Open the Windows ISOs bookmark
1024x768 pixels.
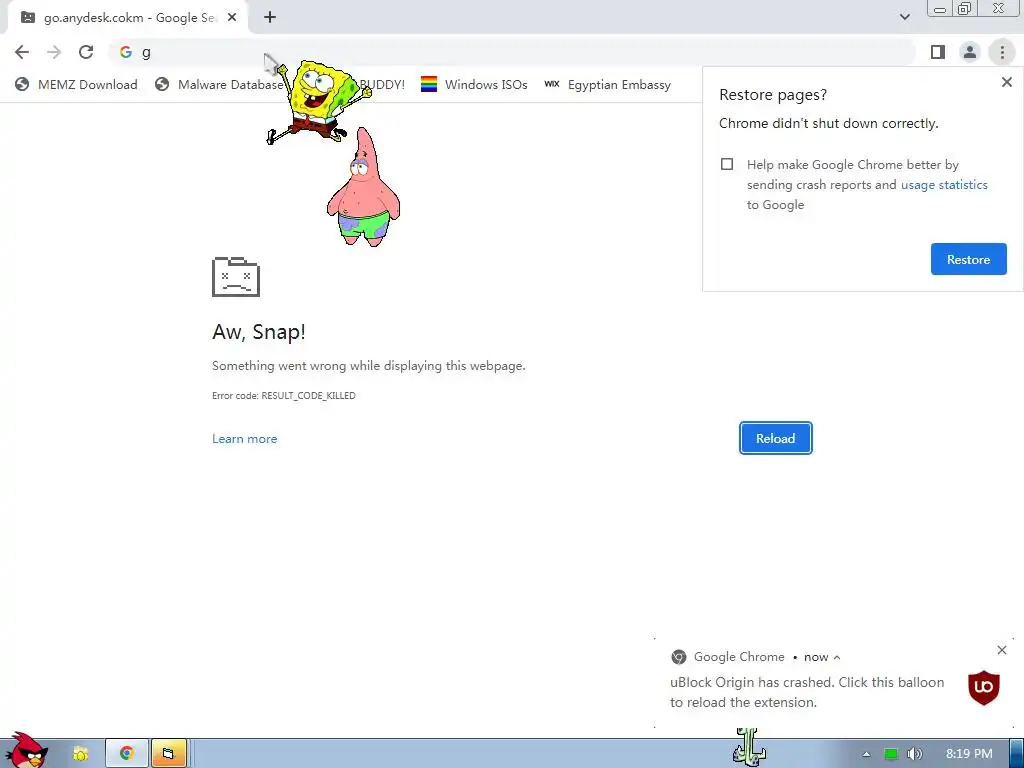(474, 84)
